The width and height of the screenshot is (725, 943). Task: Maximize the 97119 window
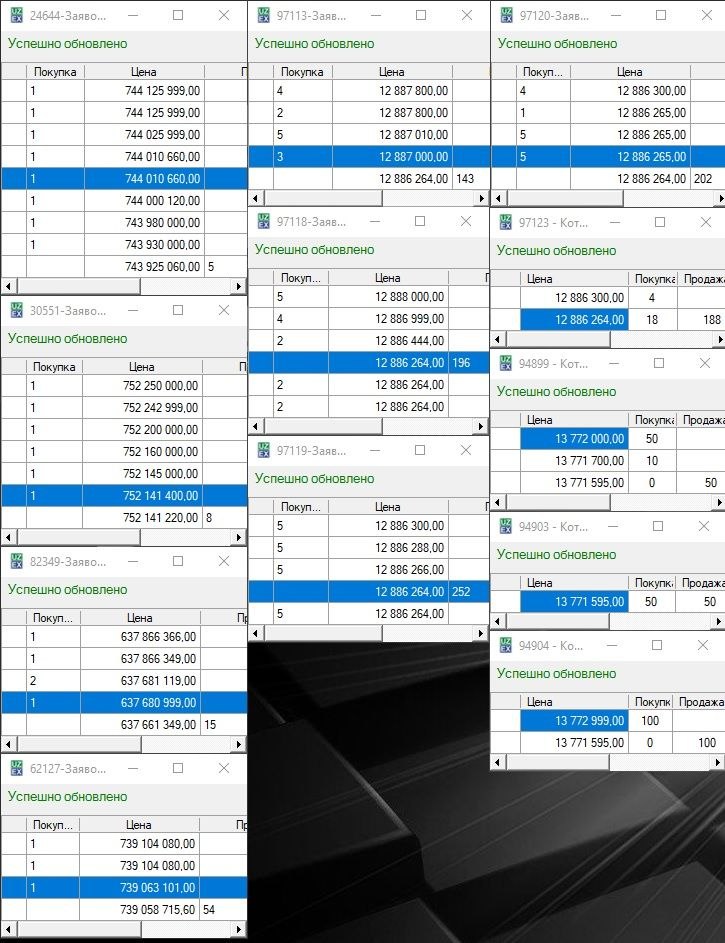coord(418,451)
